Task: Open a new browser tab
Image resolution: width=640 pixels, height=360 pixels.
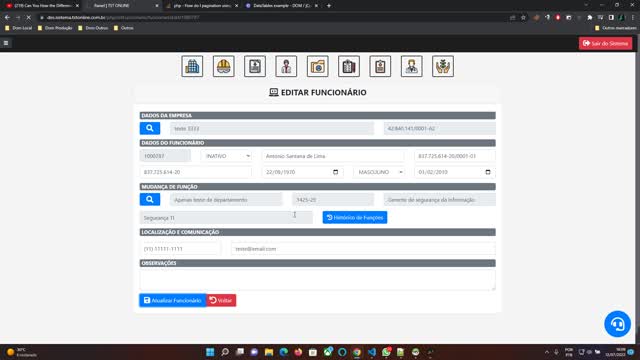Action: pyautogui.click(x=329, y=6)
